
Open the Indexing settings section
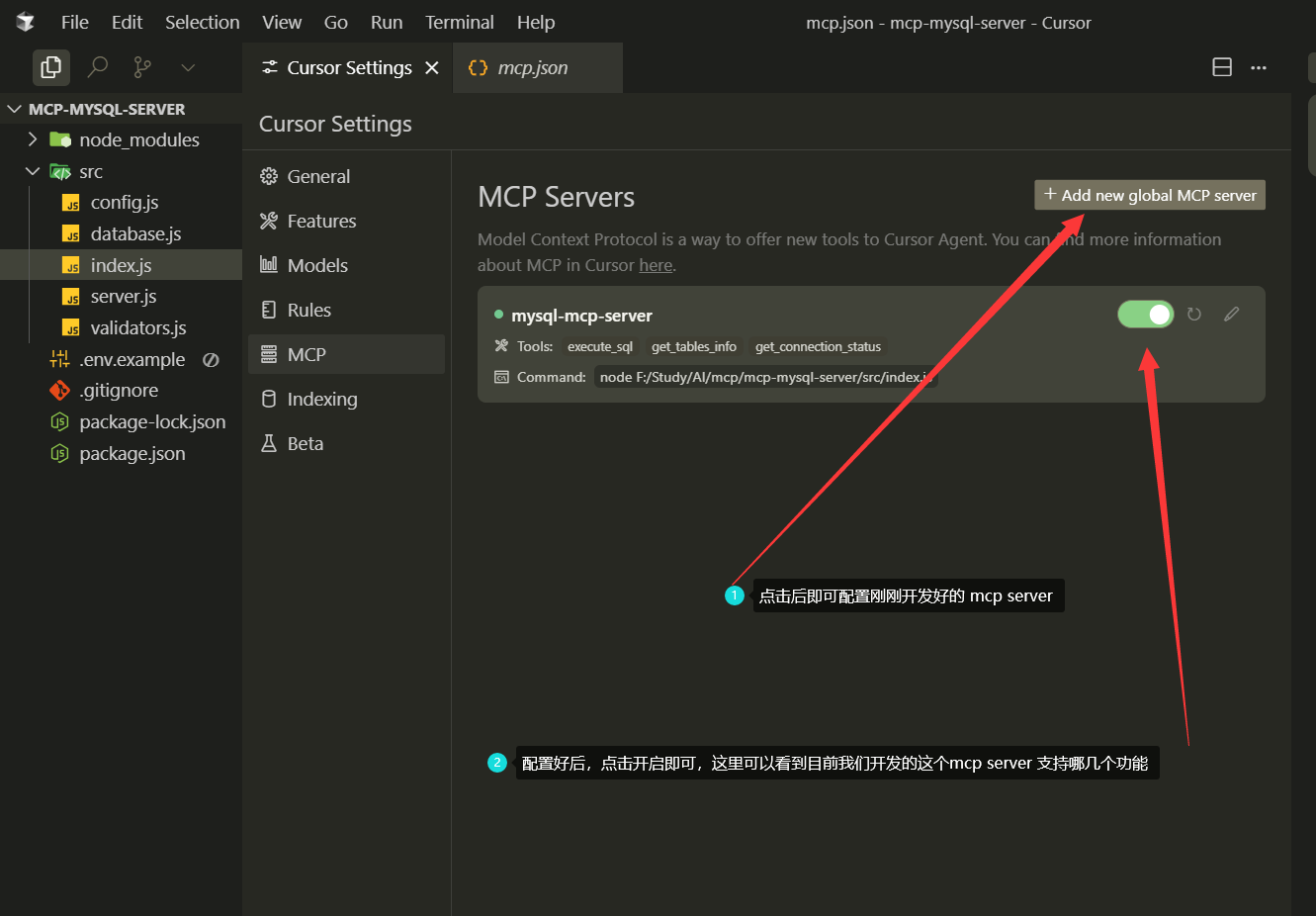(x=322, y=399)
